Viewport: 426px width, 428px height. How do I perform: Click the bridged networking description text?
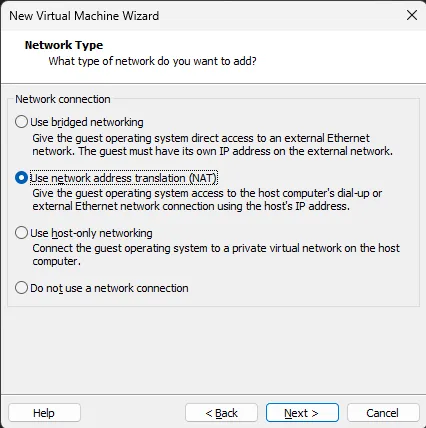[212, 145]
